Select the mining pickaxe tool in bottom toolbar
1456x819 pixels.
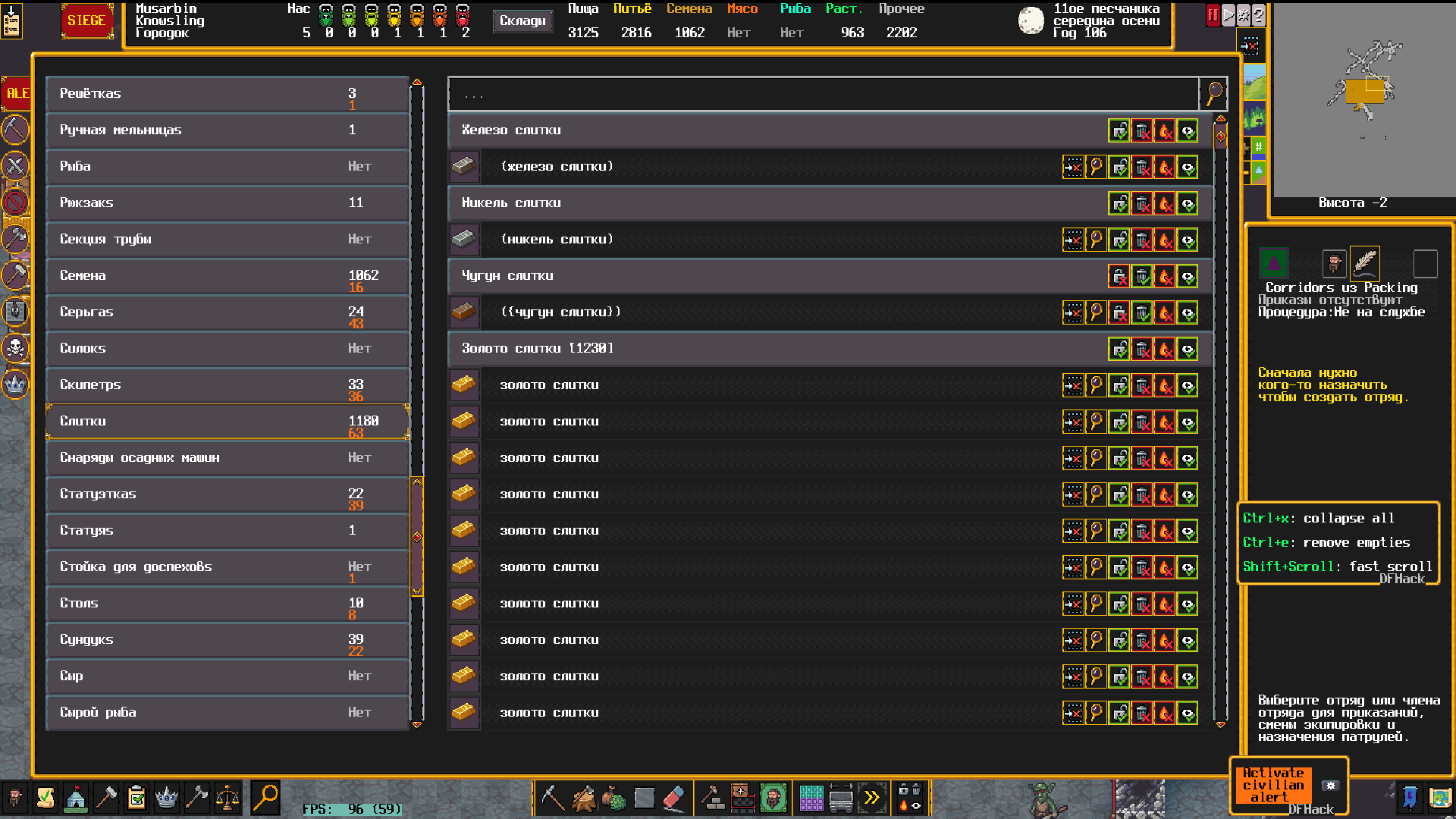point(552,798)
